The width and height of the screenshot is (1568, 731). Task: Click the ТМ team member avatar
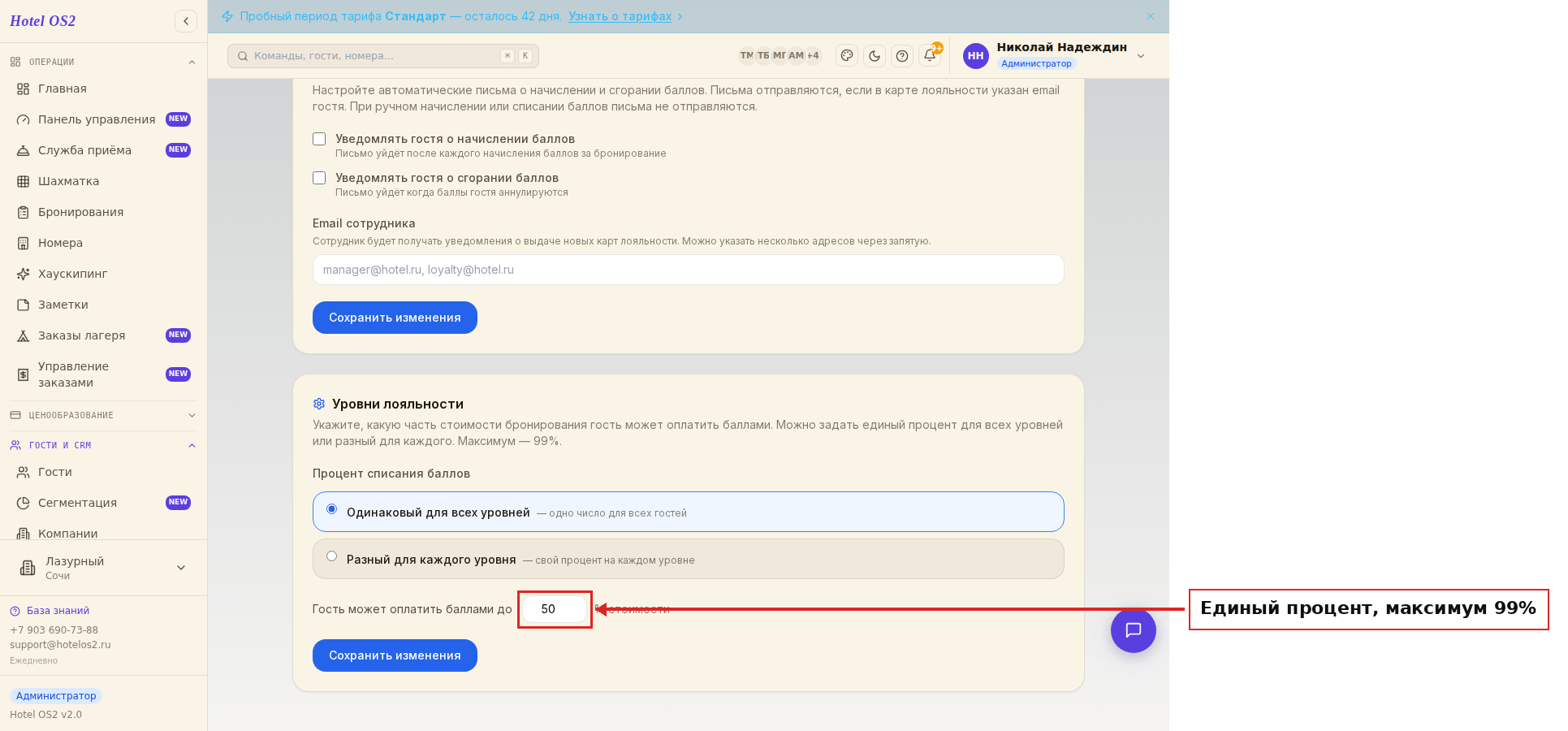tap(746, 56)
